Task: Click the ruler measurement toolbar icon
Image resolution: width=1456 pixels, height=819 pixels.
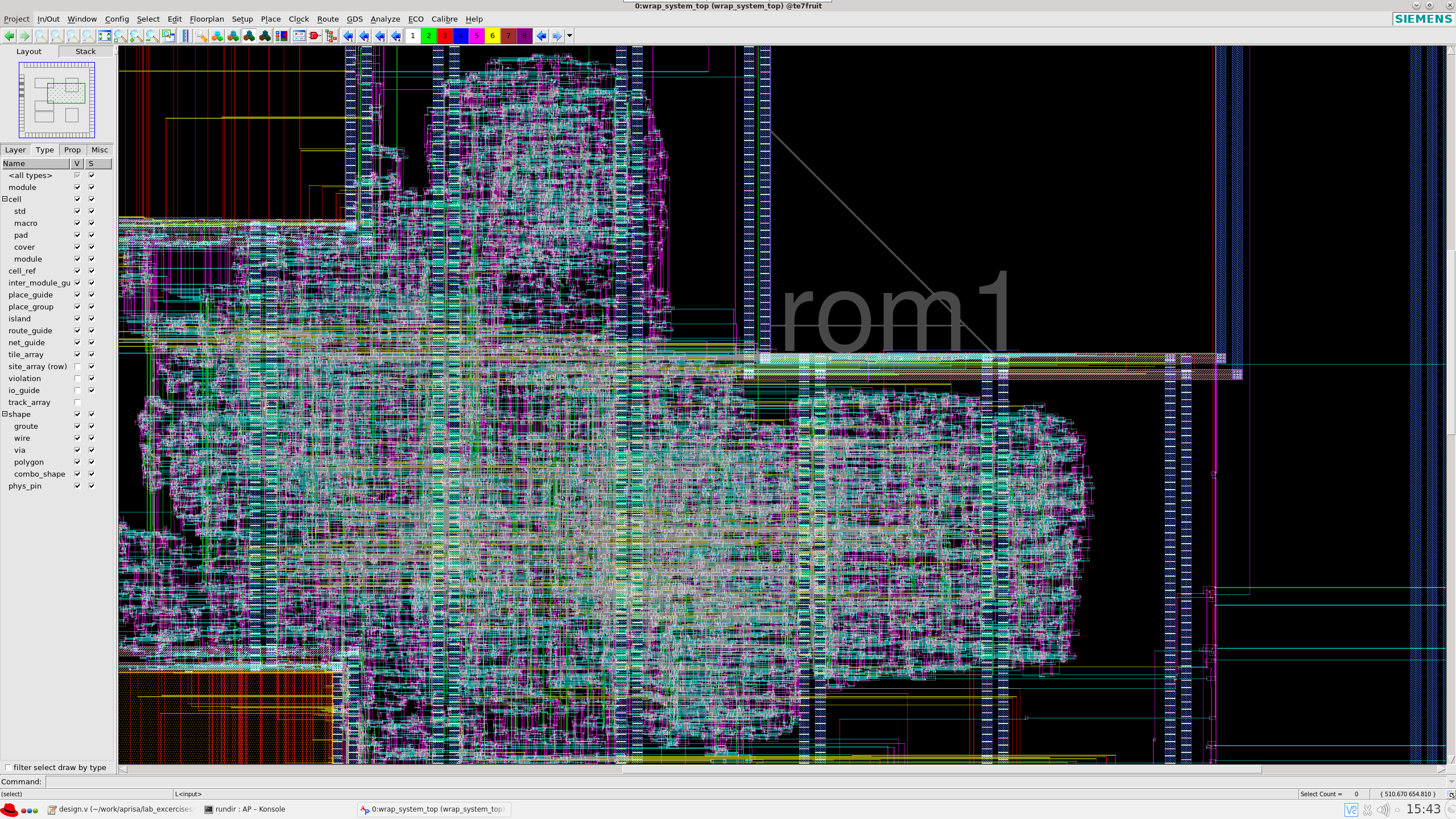Action: coord(185,36)
